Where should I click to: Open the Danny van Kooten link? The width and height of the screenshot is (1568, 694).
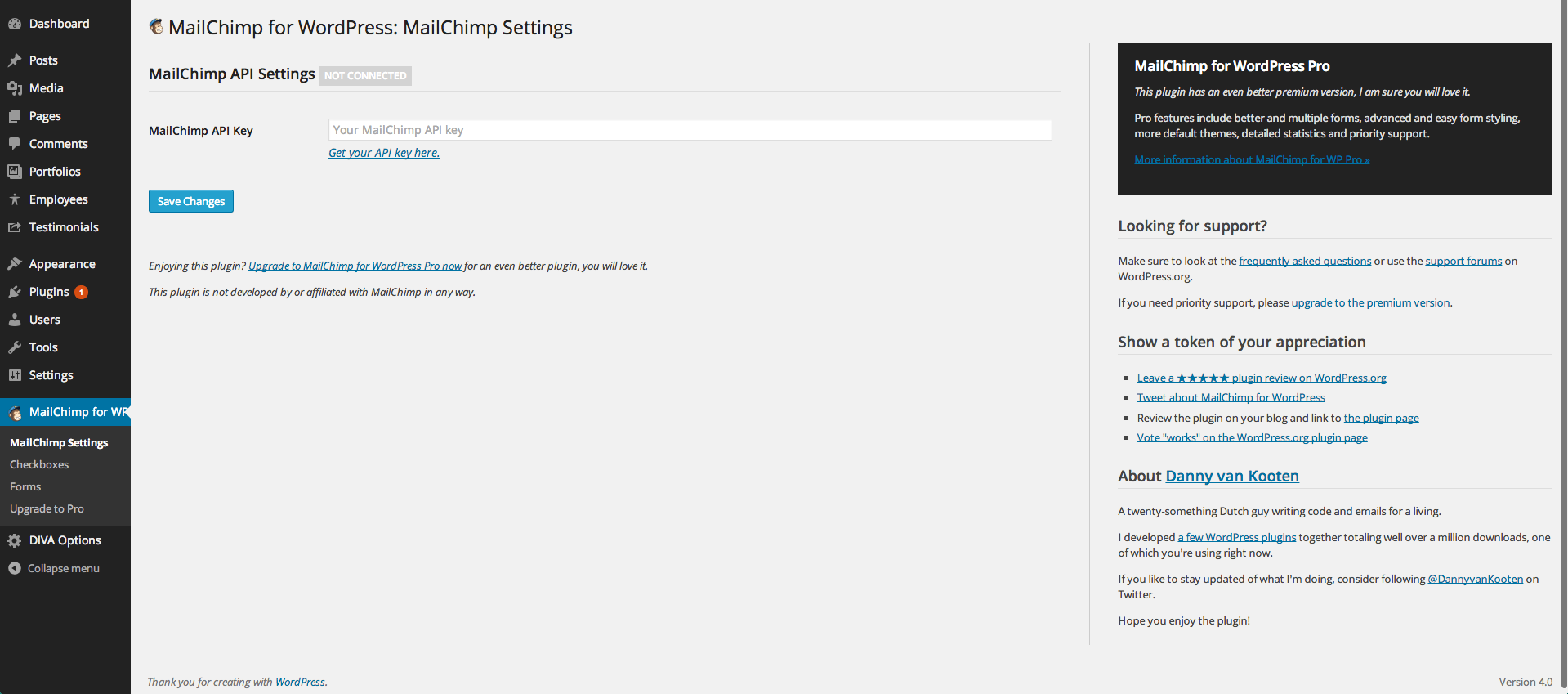point(1232,476)
